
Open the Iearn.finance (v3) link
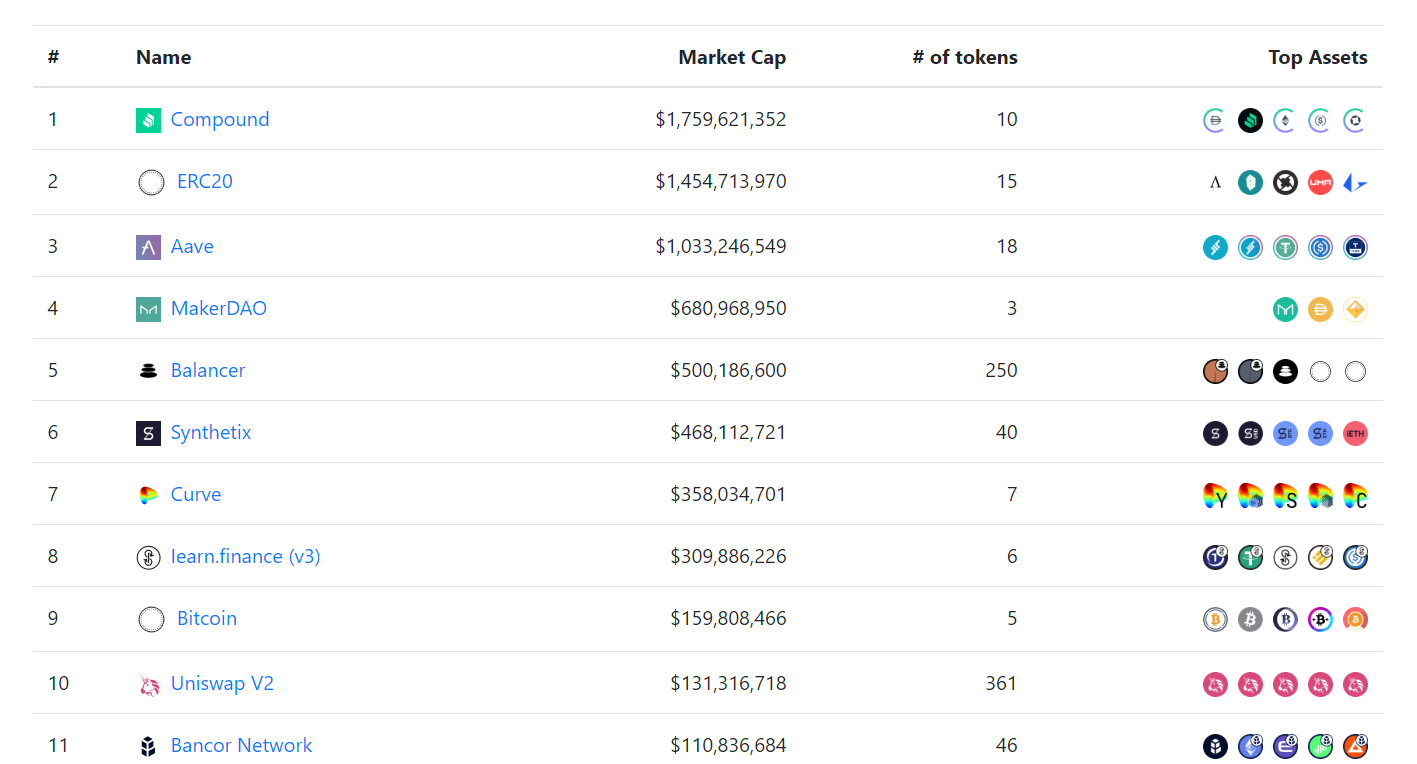(246, 556)
